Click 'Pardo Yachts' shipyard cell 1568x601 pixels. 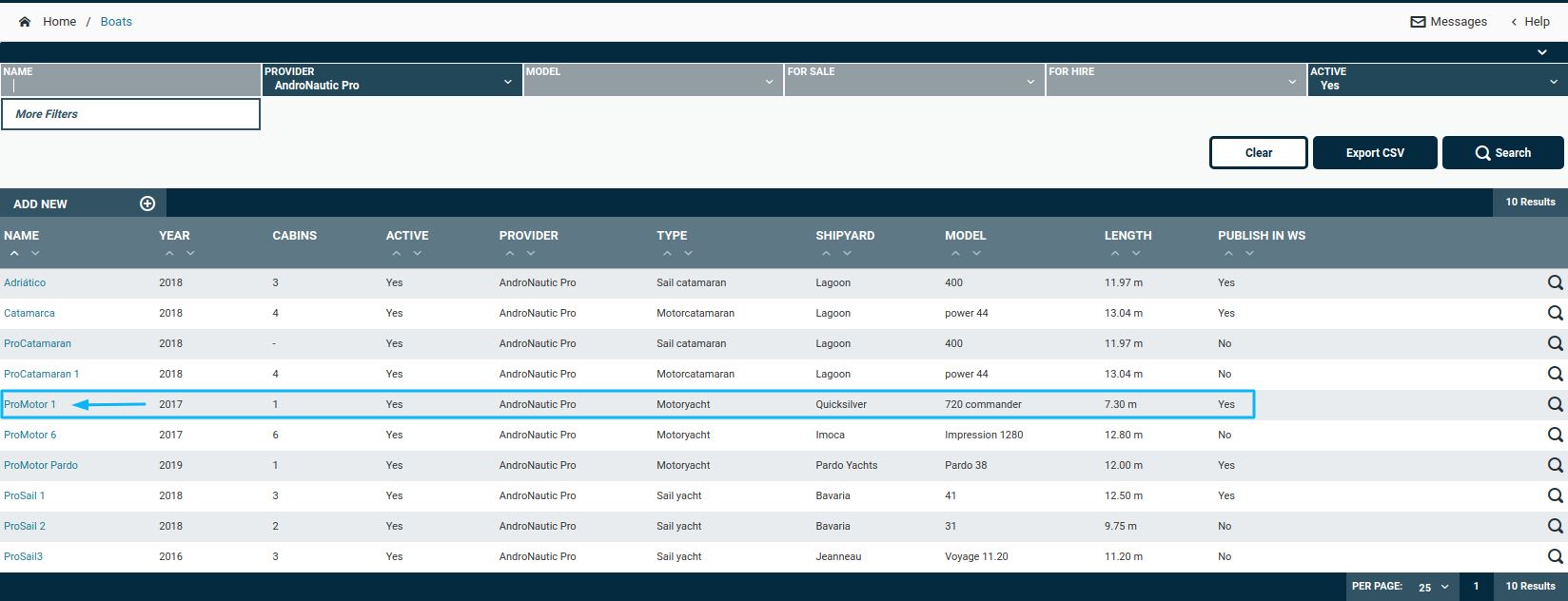pyautogui.click(x=847, y=465)
